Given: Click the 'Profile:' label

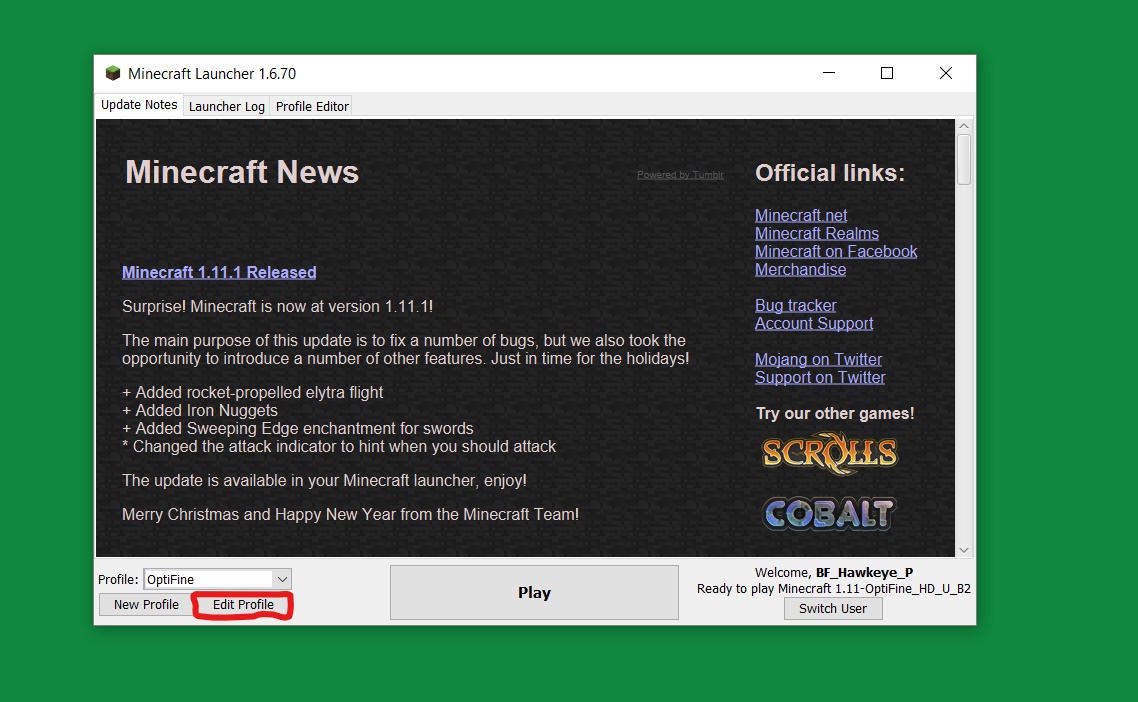Looking at the screenshot, I should click(118, 579).
